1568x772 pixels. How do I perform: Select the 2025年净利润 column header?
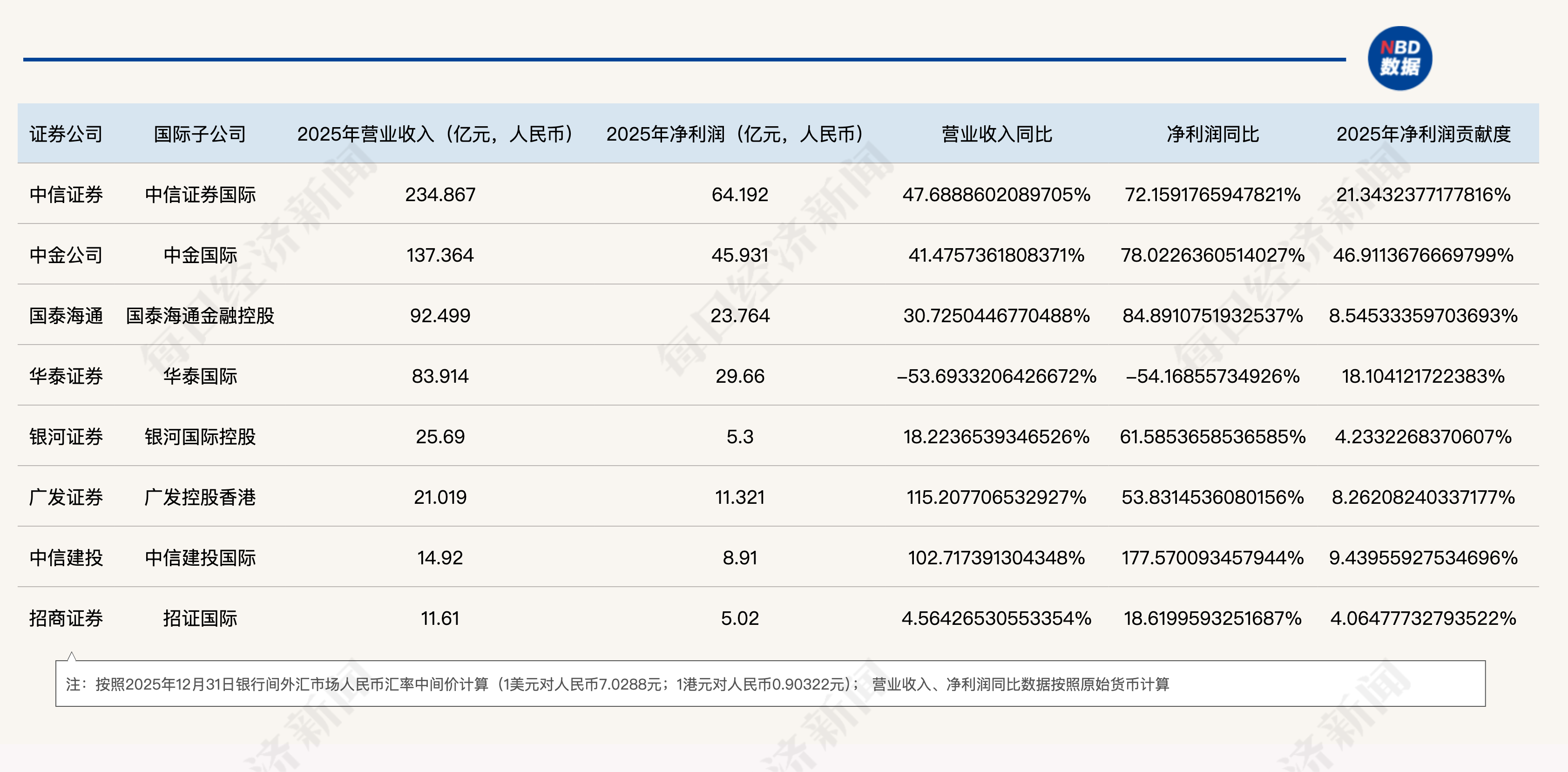coord(735,134)
